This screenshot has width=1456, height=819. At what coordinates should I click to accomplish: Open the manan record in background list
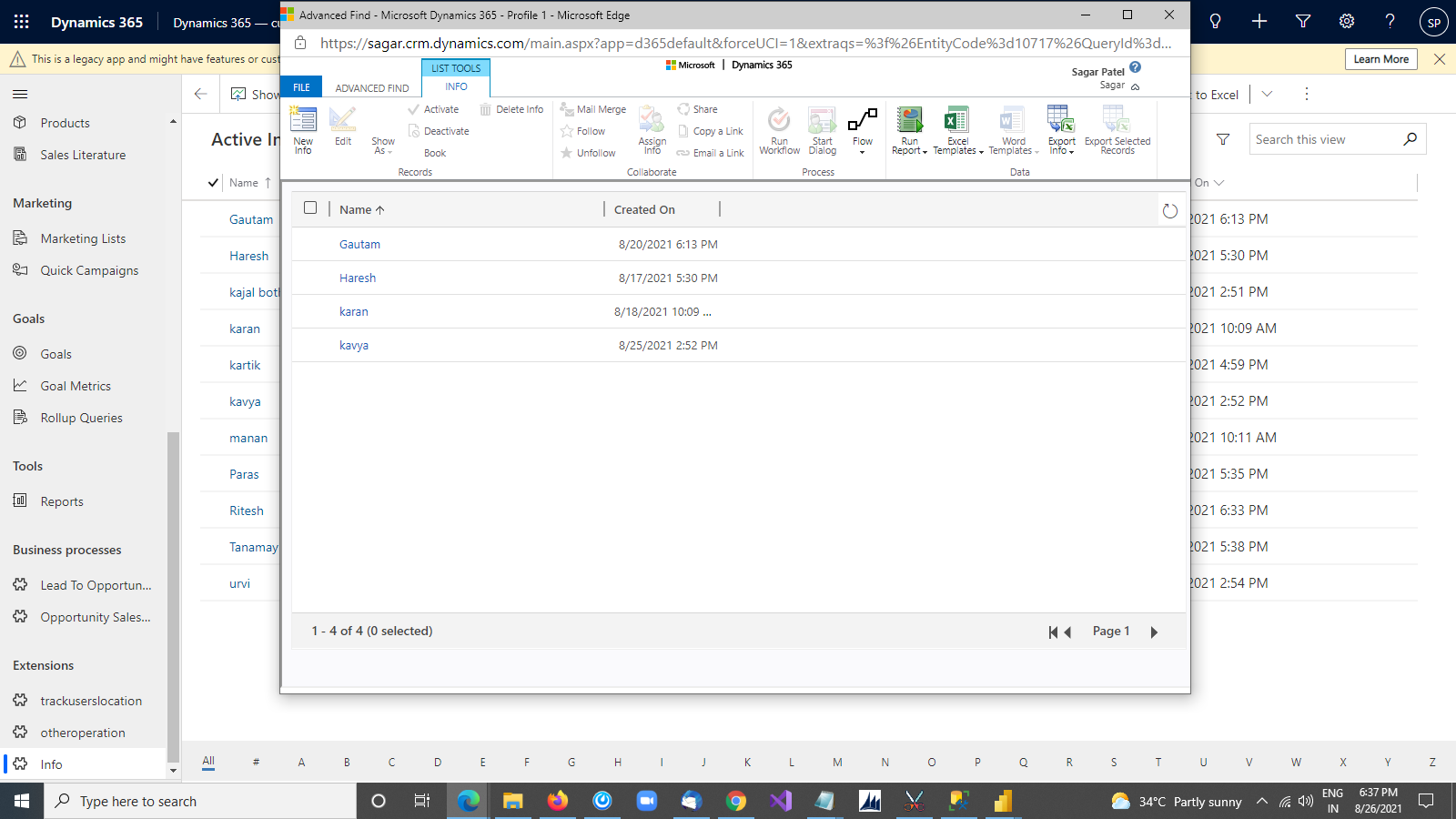pyautogui.click(x=248, y=438)
